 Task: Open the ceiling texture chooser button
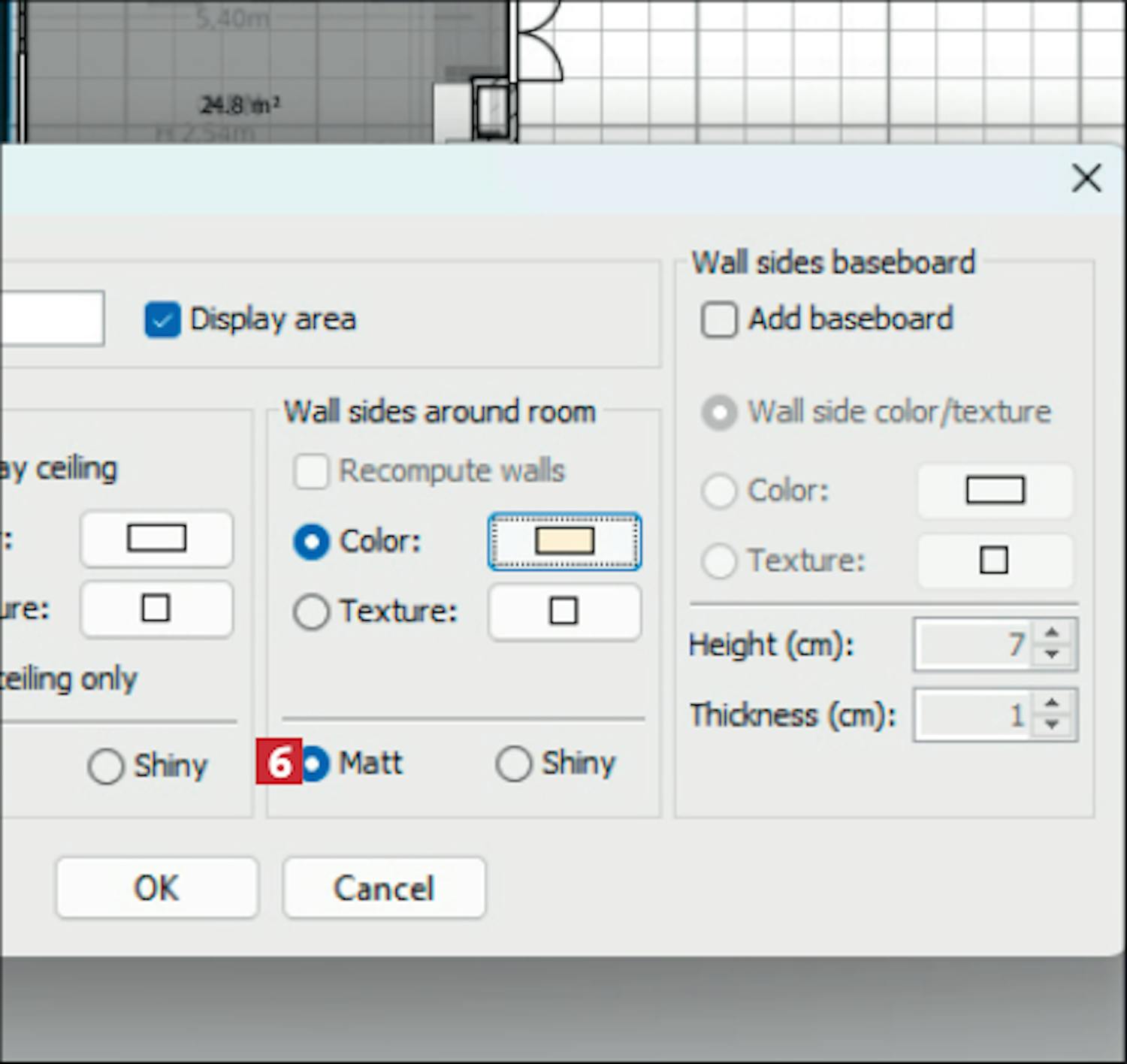[156, 609]
